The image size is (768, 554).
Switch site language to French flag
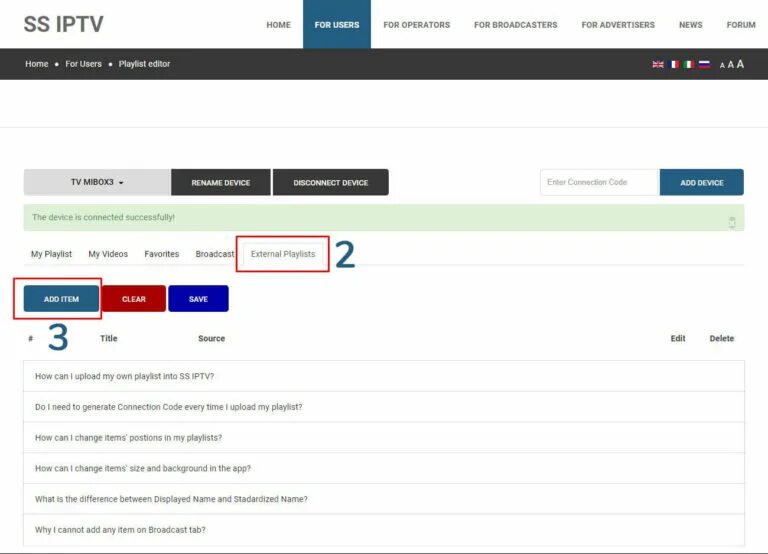click(674, 64)
